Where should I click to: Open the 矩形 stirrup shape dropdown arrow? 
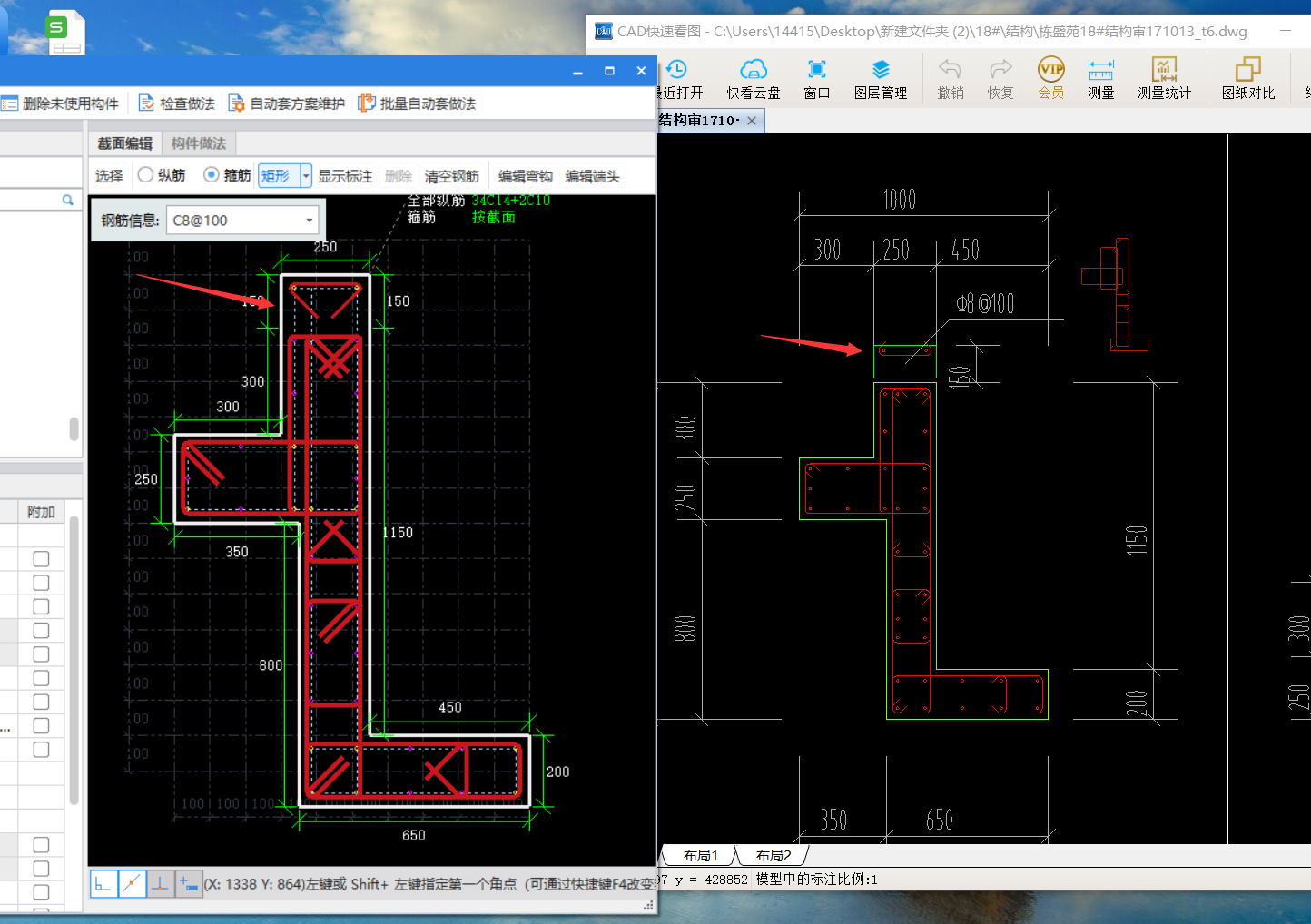(x=306, y=176)
